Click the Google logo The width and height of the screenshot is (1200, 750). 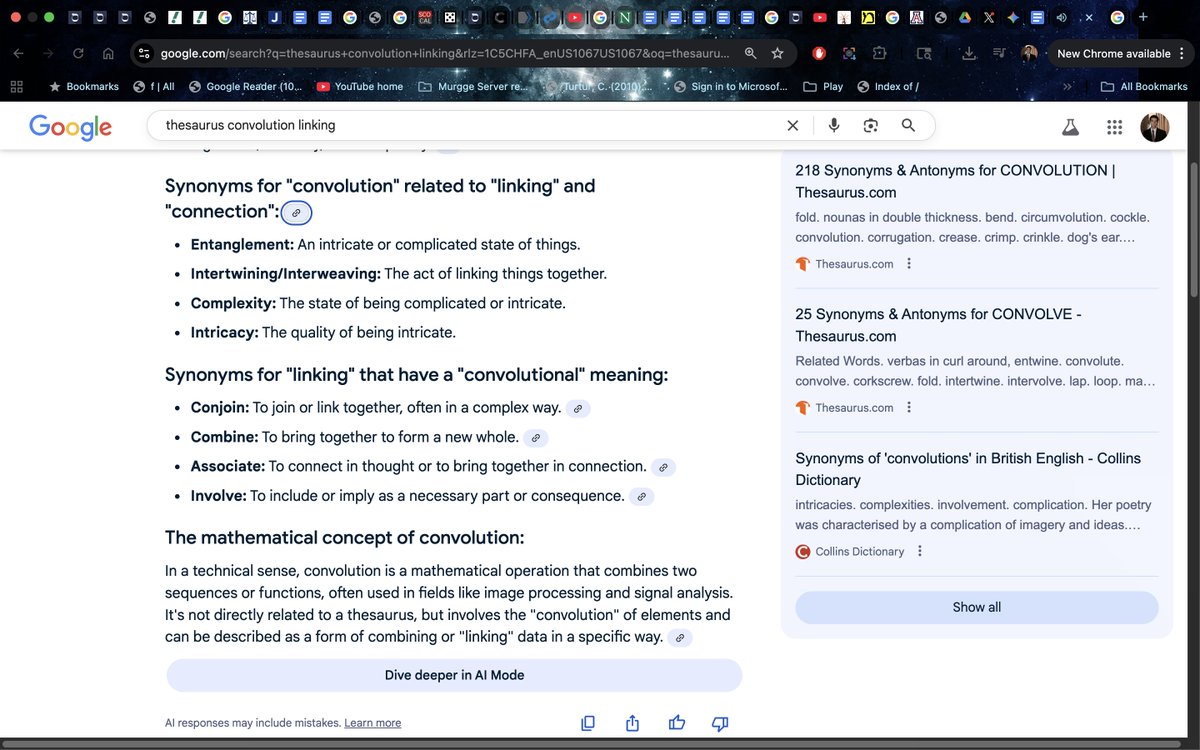coord(70,127)
